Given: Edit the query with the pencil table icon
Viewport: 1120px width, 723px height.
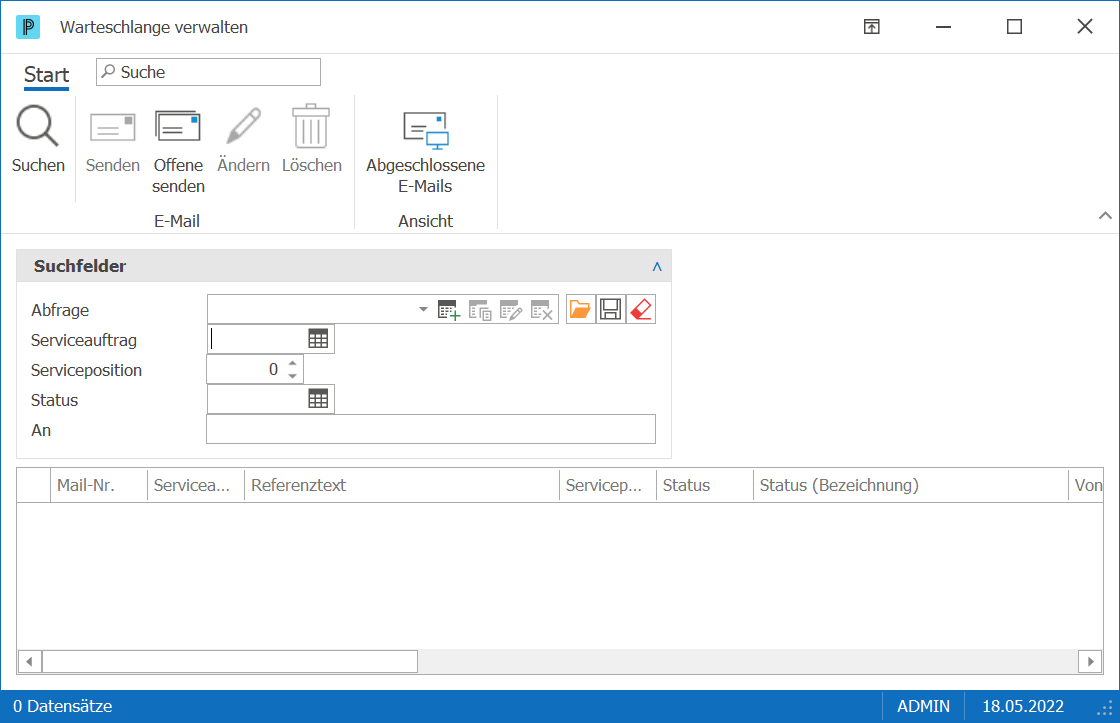Looking at the screenshot, I should click(x=511, y=310).
